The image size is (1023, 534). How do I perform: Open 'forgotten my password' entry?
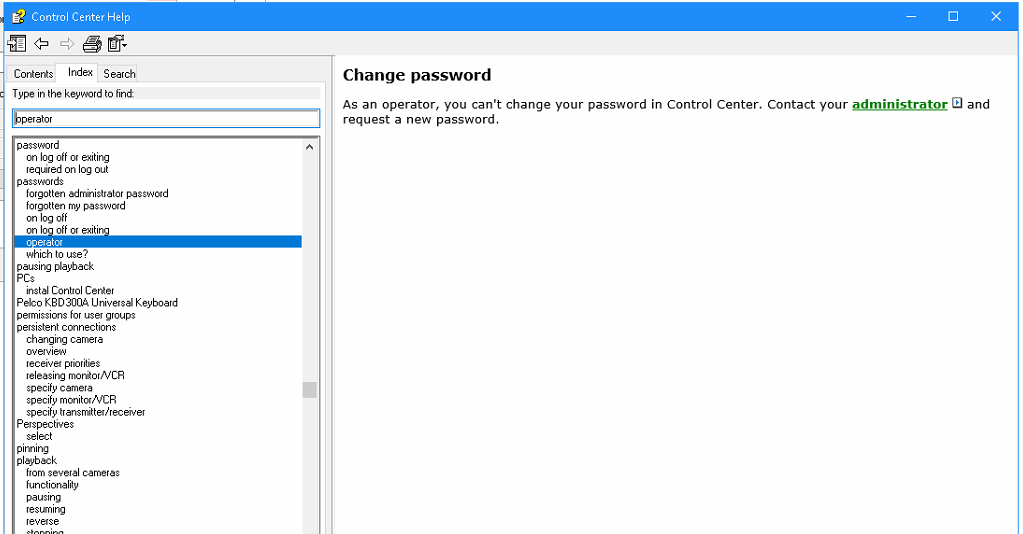pos(76,206)
